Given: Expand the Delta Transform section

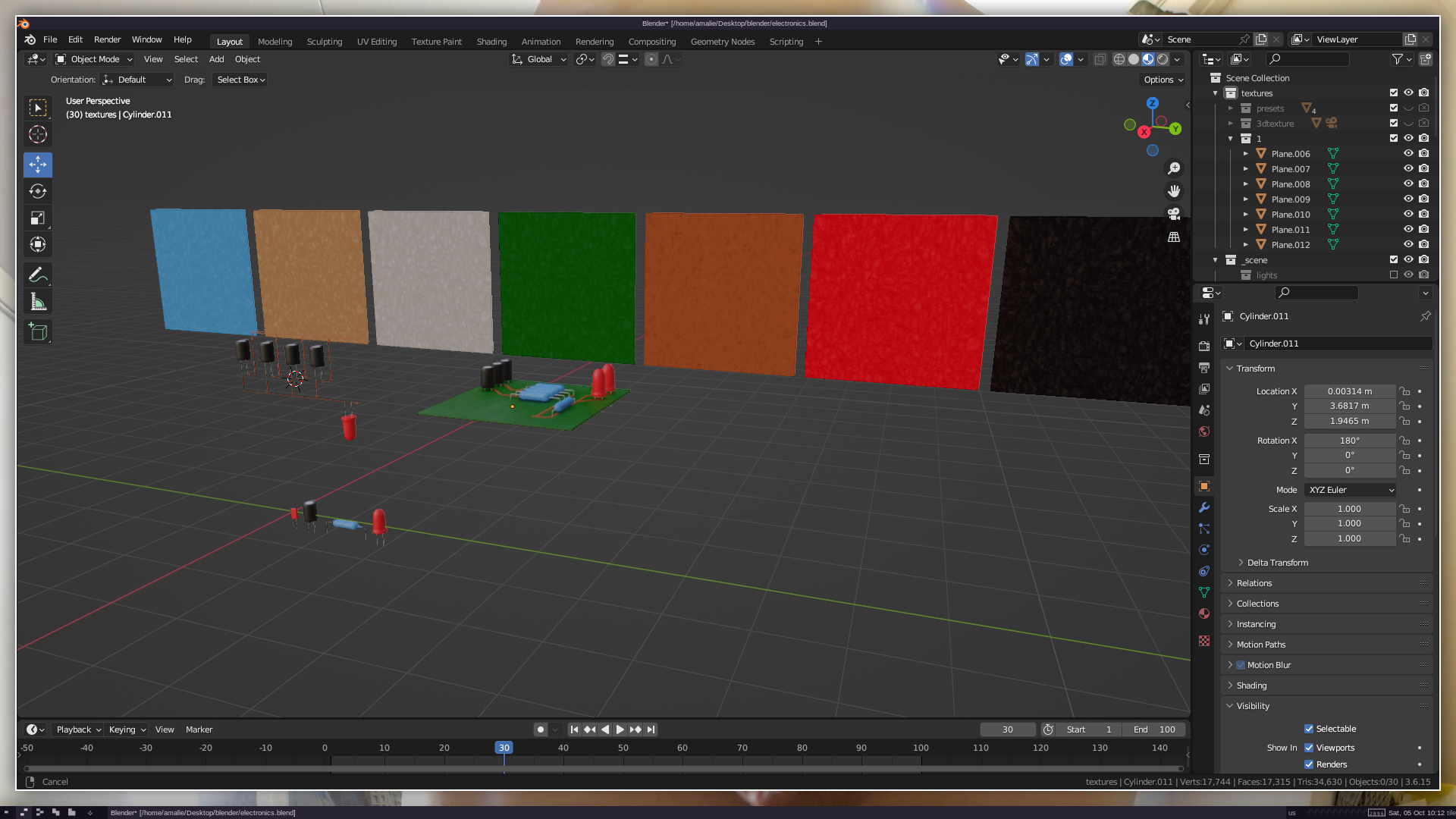Looking at the screenshot, I should coord(1277,563).
